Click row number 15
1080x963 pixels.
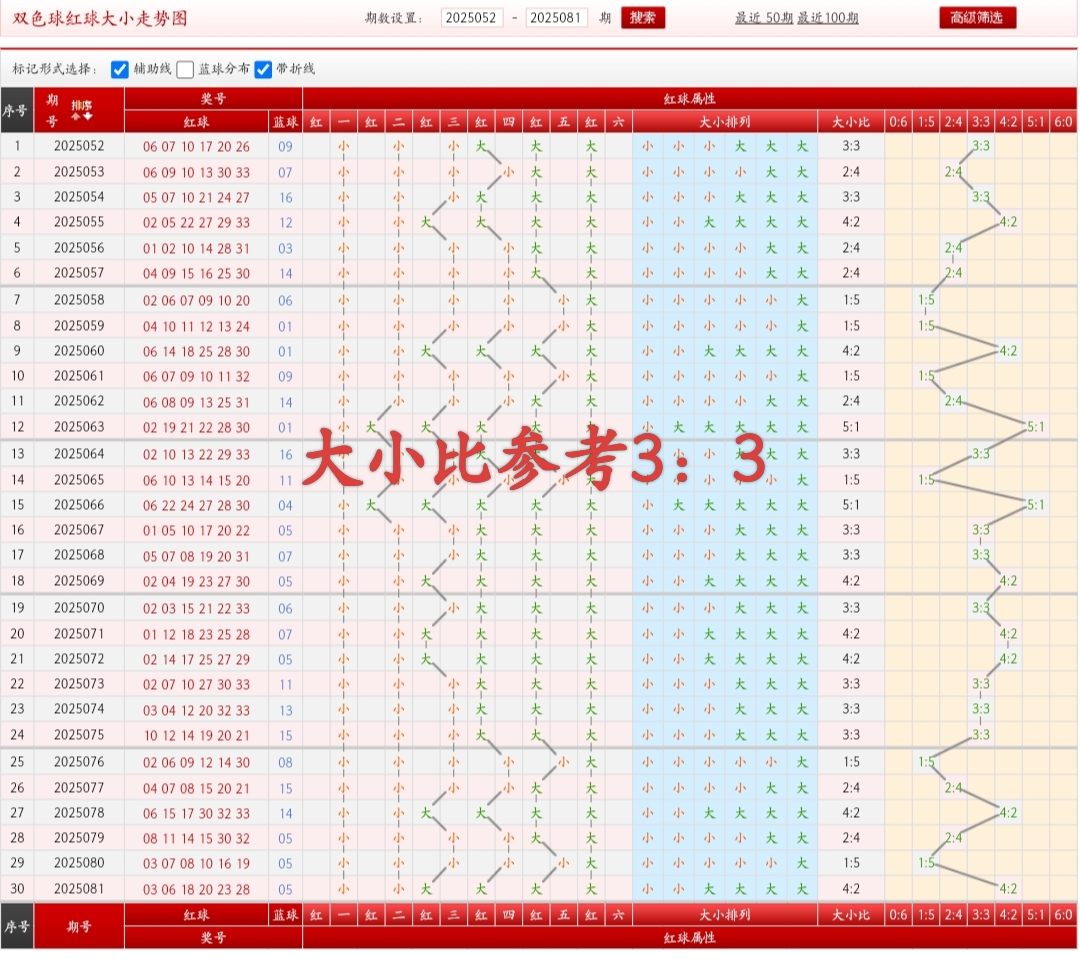click(17, 505)
